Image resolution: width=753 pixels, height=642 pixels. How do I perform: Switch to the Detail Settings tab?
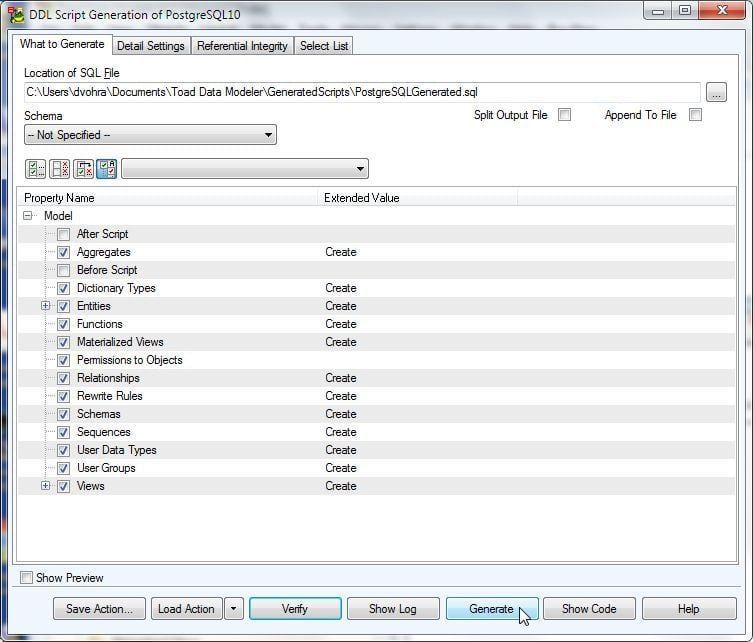(151, 46)
